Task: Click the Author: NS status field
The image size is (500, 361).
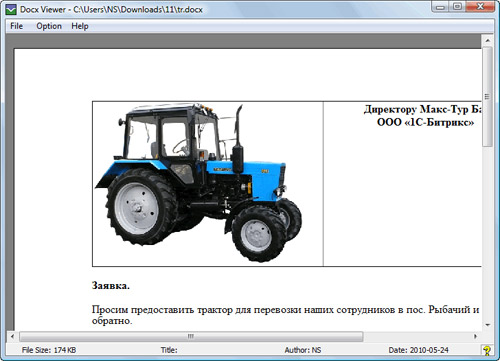Action: click(303, 350)
